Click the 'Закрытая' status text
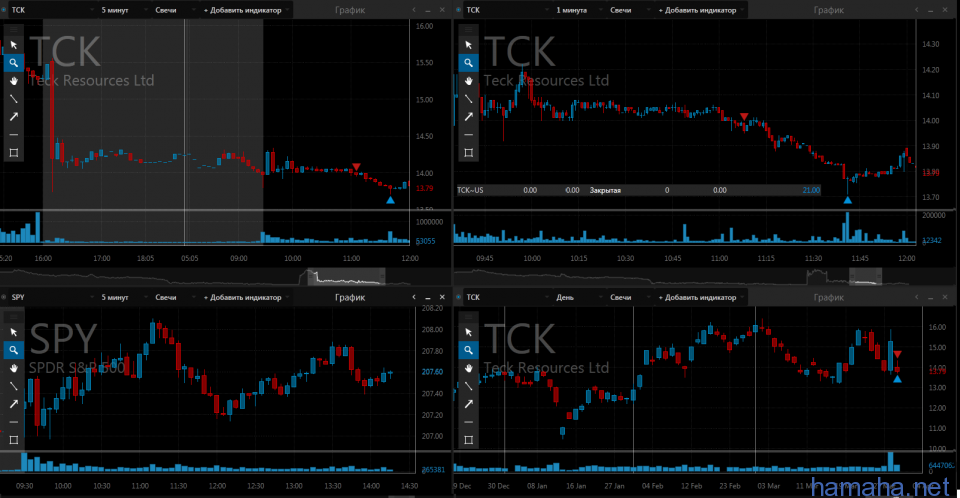The image size is (960, 498). click(x=605, y=190)
